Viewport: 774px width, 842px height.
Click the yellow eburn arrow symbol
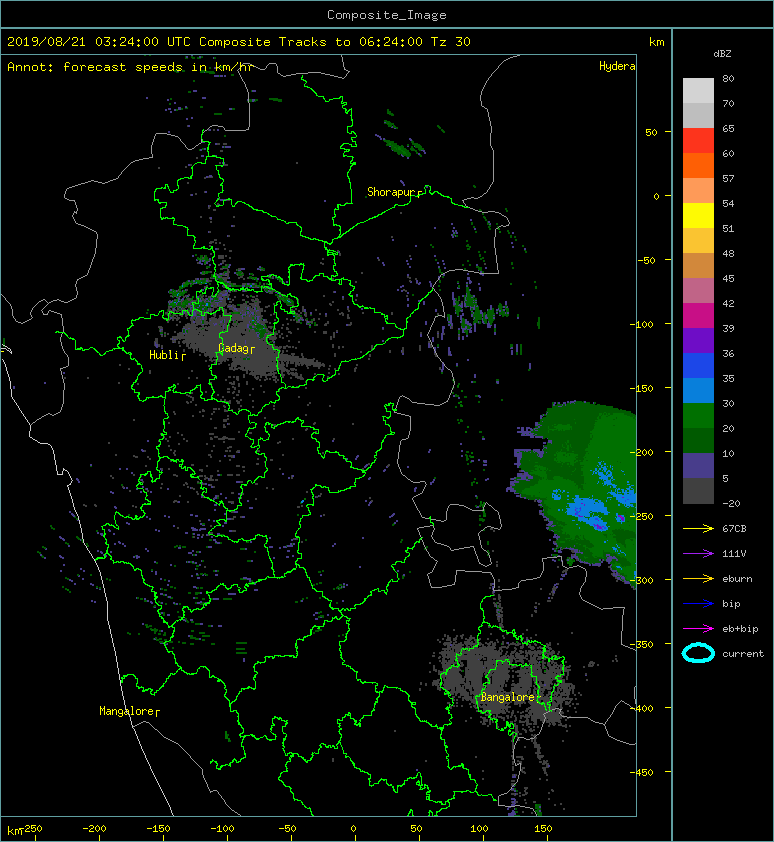coord(698,579)
